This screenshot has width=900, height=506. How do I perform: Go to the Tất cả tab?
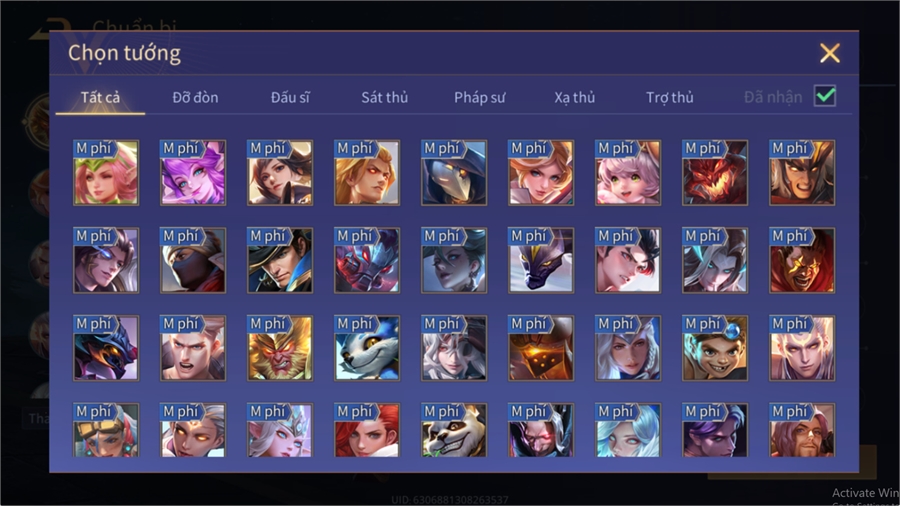(x=100, y=98)
